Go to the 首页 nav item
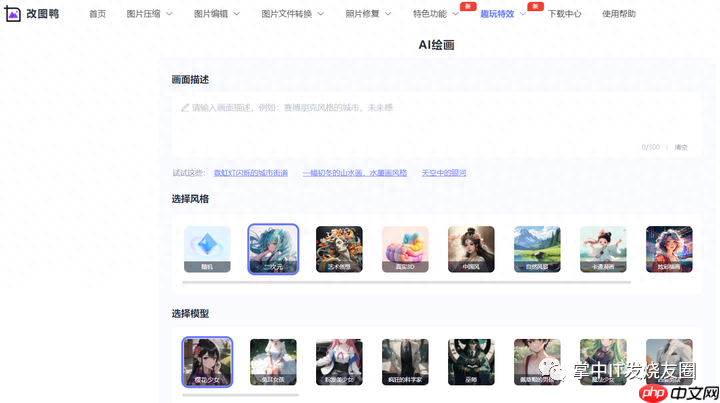Viewport: 720px width, 403px height. (97, 14)
